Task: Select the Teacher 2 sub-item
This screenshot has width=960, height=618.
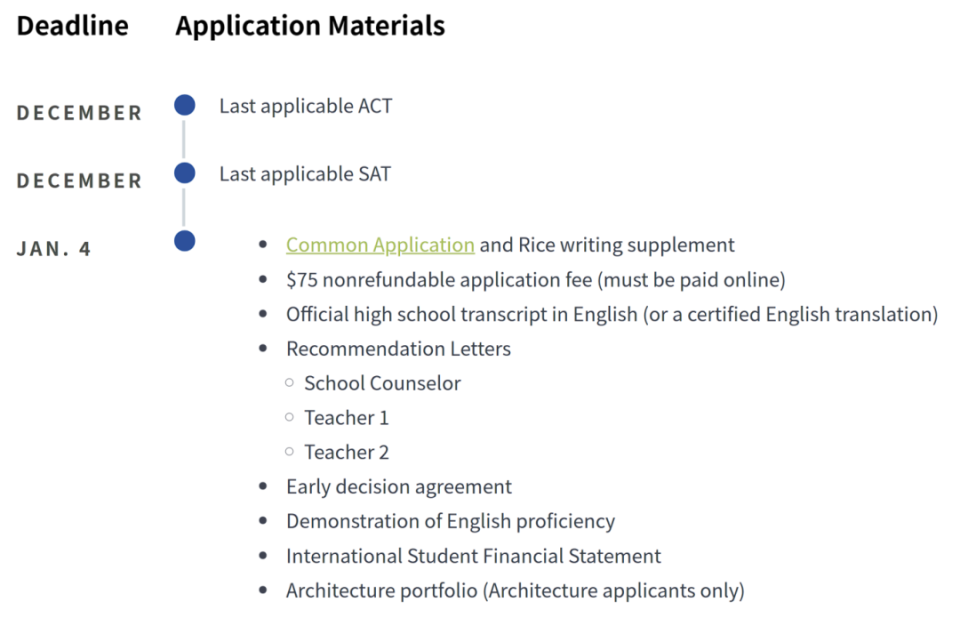Action: click(x=346, y=452)
